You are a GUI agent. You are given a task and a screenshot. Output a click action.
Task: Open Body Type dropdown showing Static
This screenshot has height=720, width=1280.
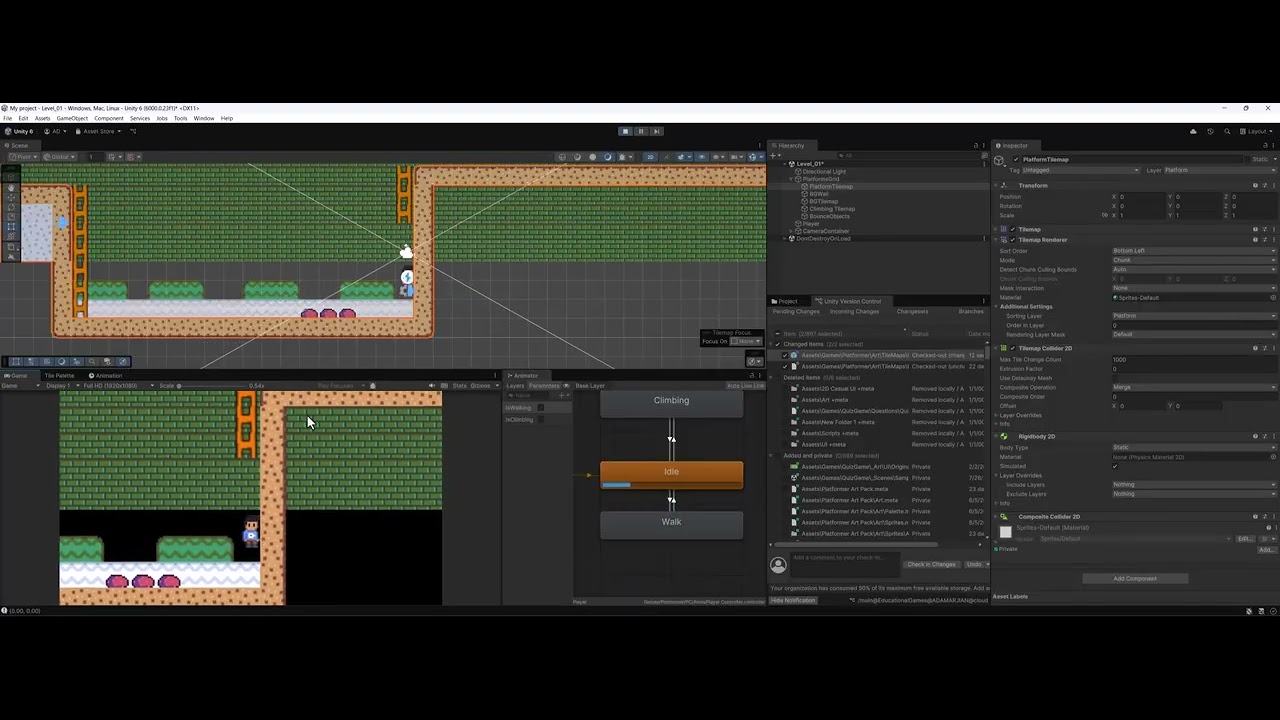1195,447
